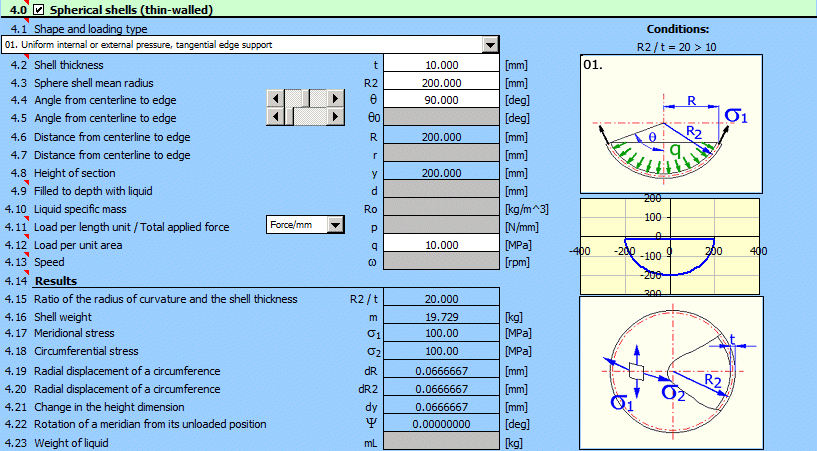Click the grayed load per length p field

tap(441, 227)
